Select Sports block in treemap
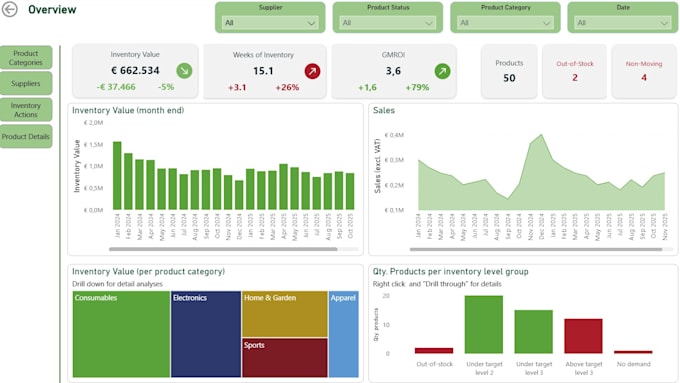This screenshot has height=383, width=680. pyautogui.click(x=285, y=358)
